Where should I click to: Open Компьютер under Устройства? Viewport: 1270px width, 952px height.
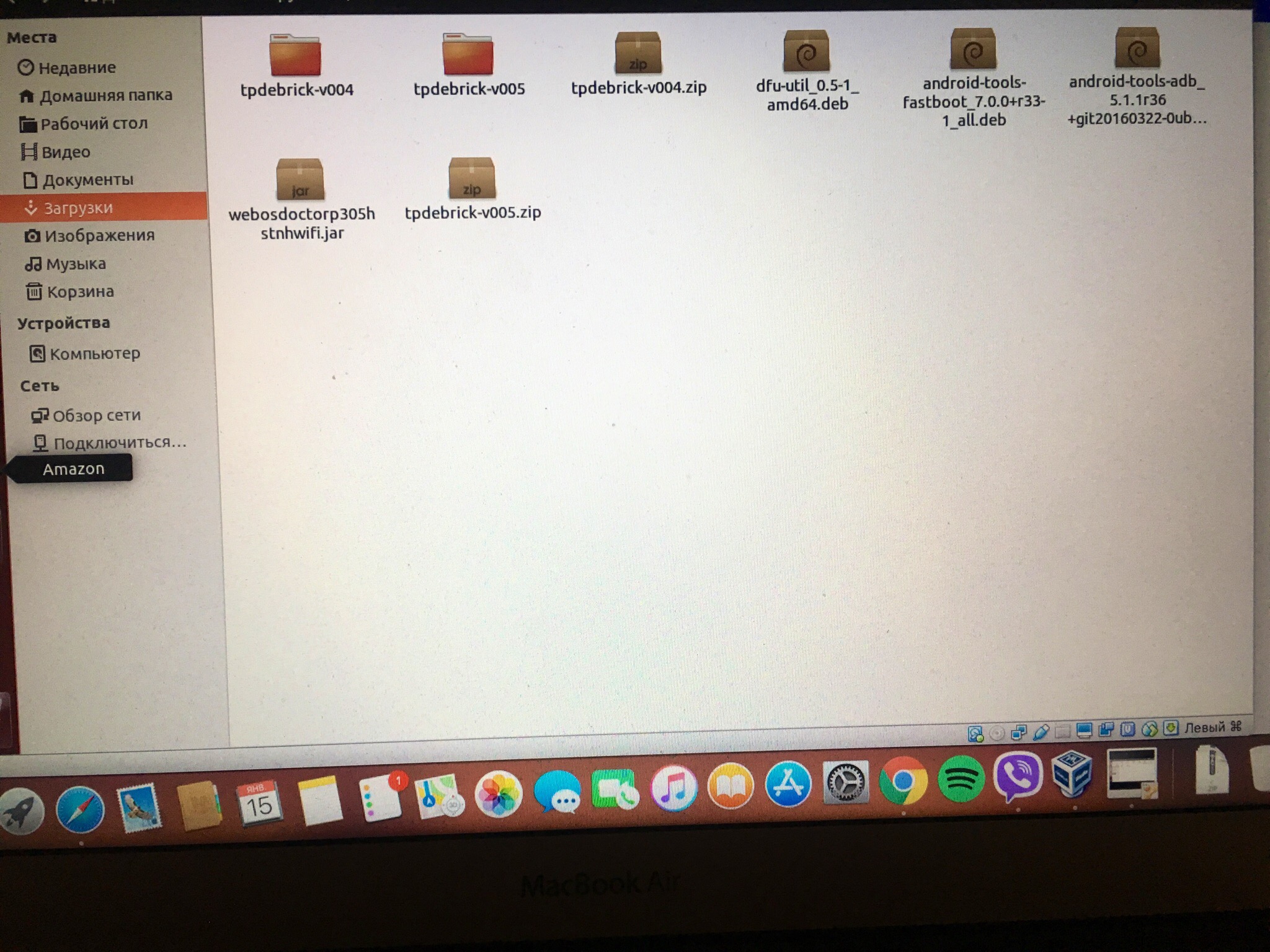[x=94, y=354]
